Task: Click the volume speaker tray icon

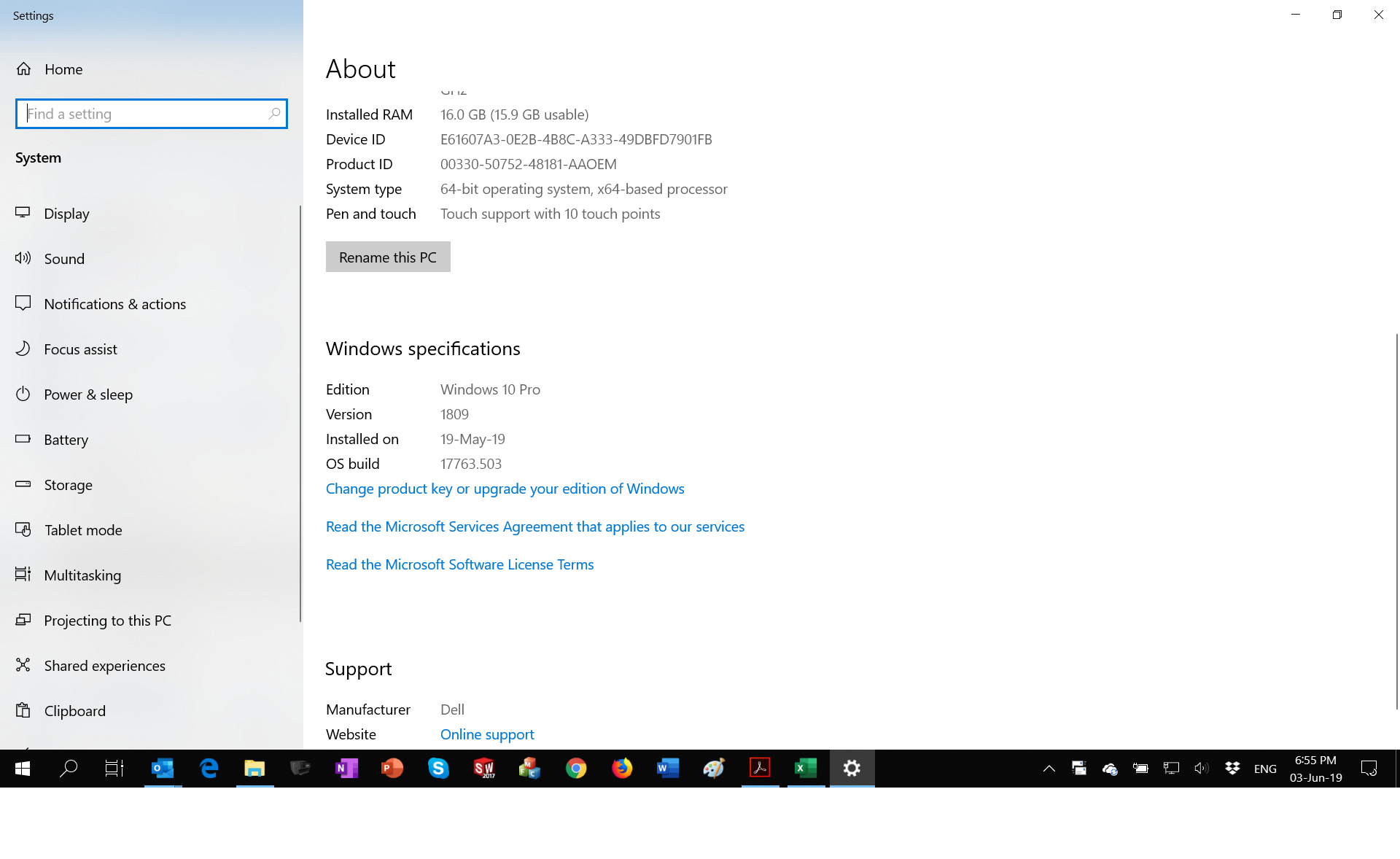Action: (1202, 769)
